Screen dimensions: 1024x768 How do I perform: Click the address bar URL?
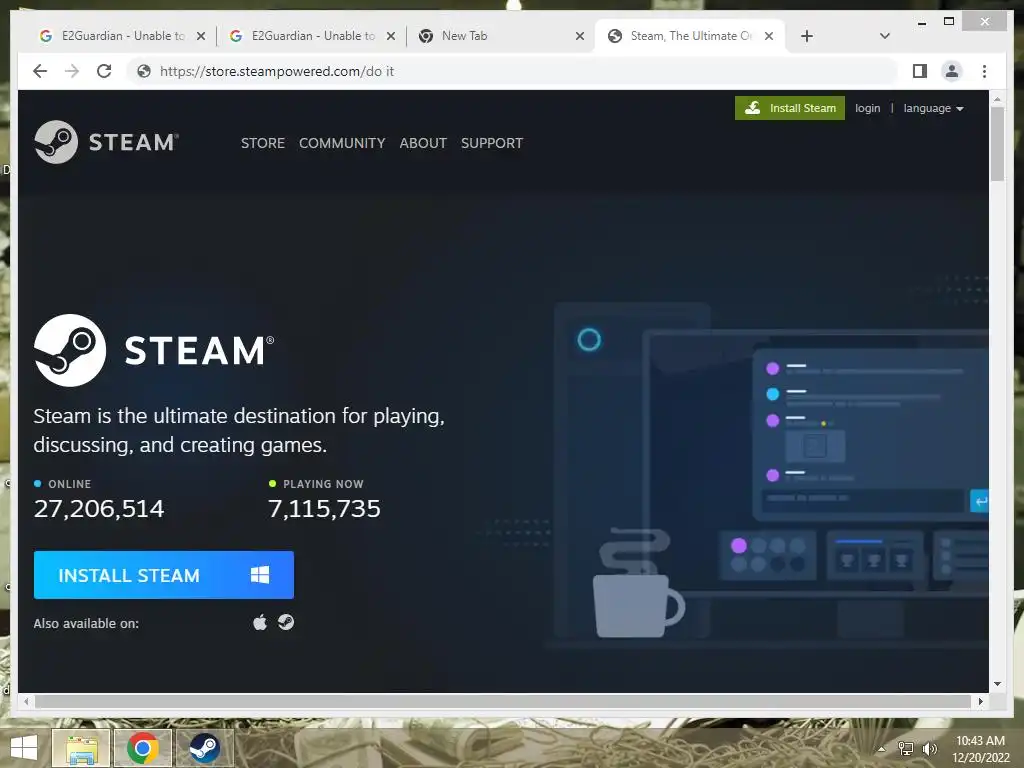(x=277, y=71)
